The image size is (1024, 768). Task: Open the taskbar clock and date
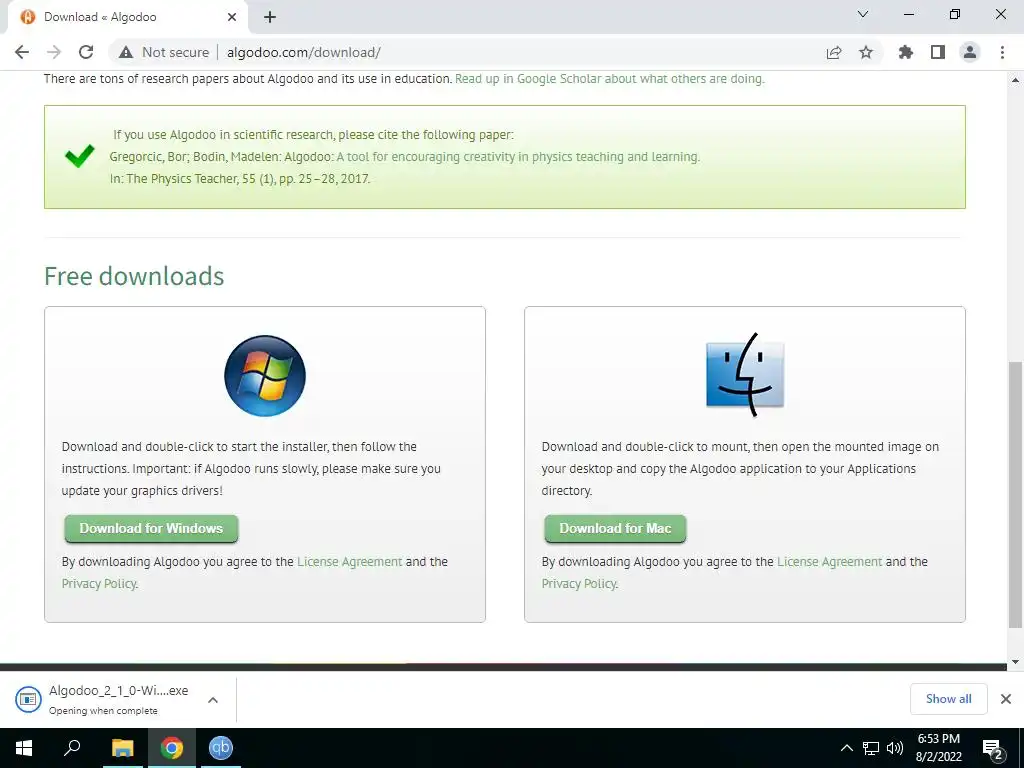click(938, 748)
